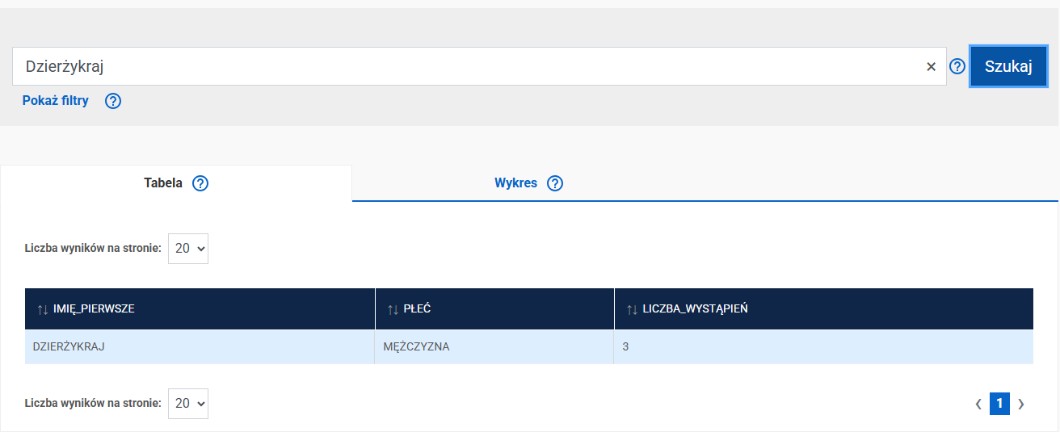
Task: Click the Szukaj search button
Action: click(1007, 67)
